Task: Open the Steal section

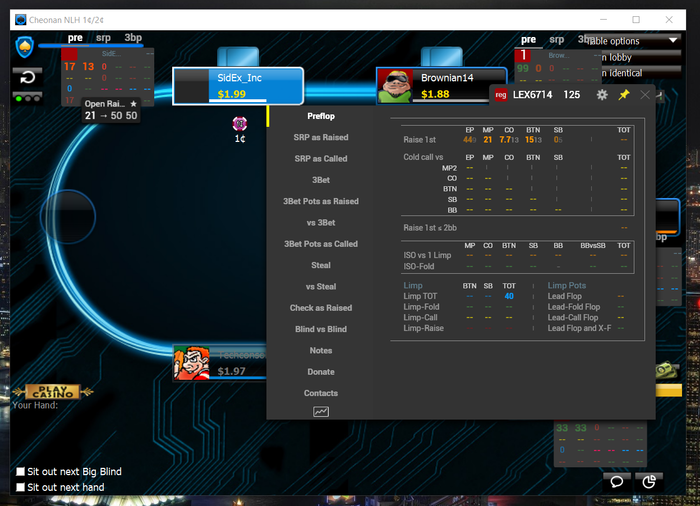Action: 321,265
